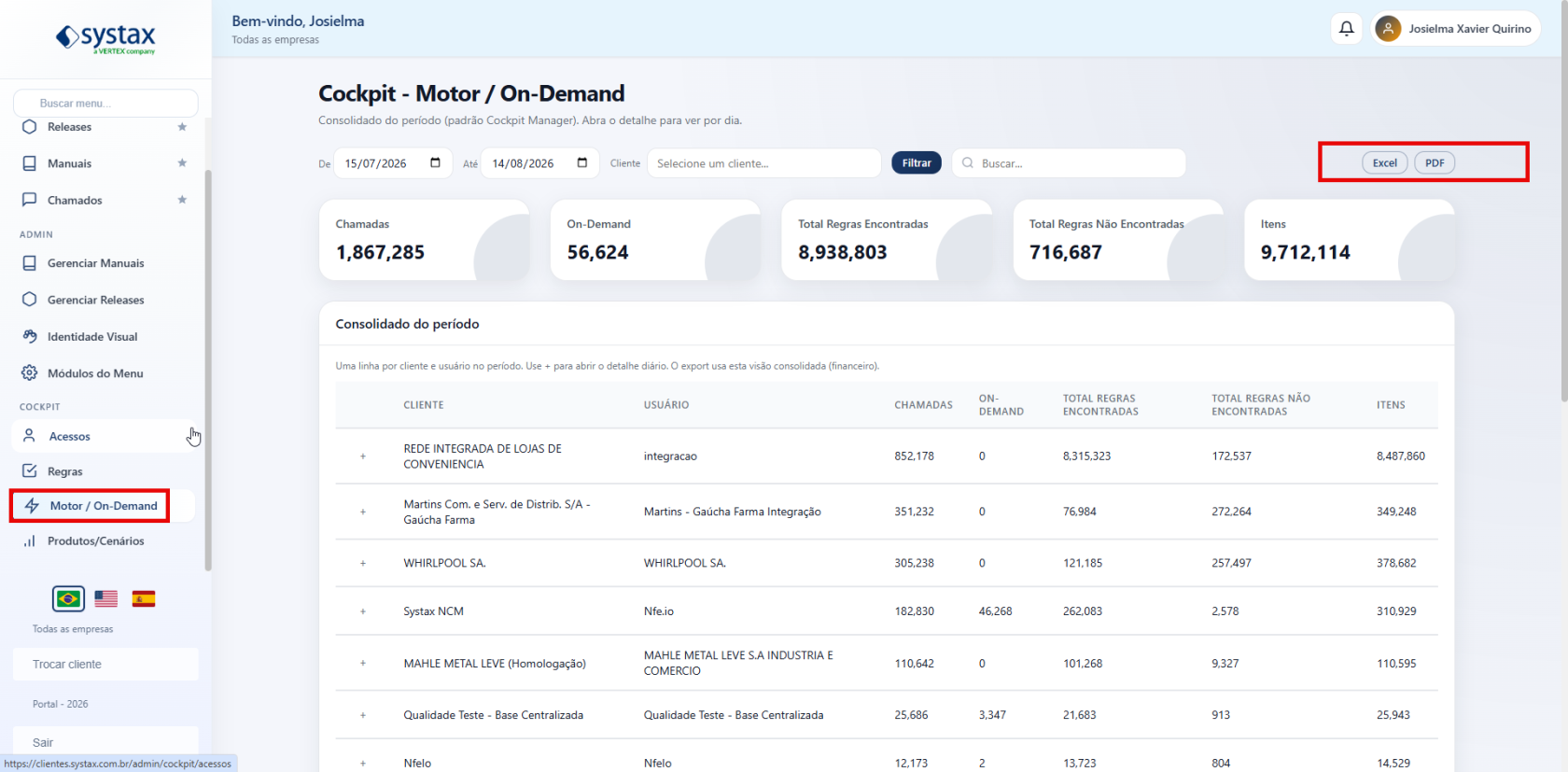Click the Chamados chat bubble icon
Screen dimensions: 1568x772
click(30, 200)
